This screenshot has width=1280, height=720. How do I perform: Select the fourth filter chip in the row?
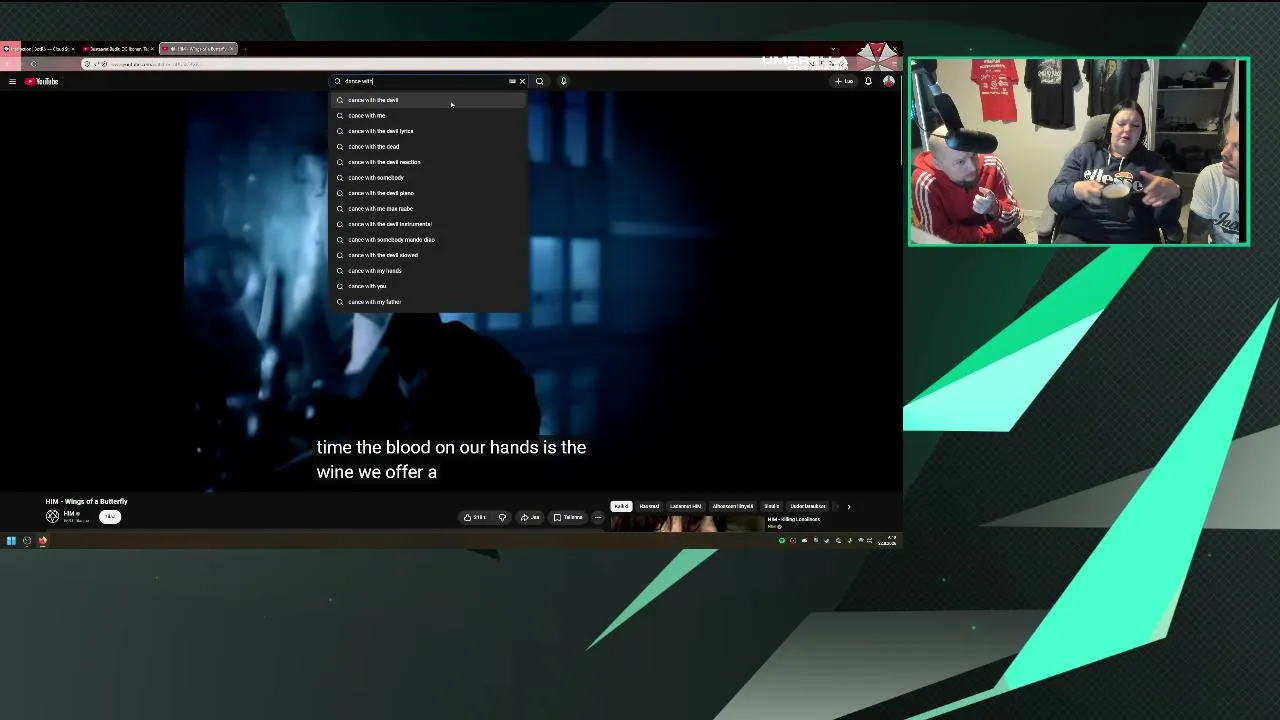[x=733, y=506]
